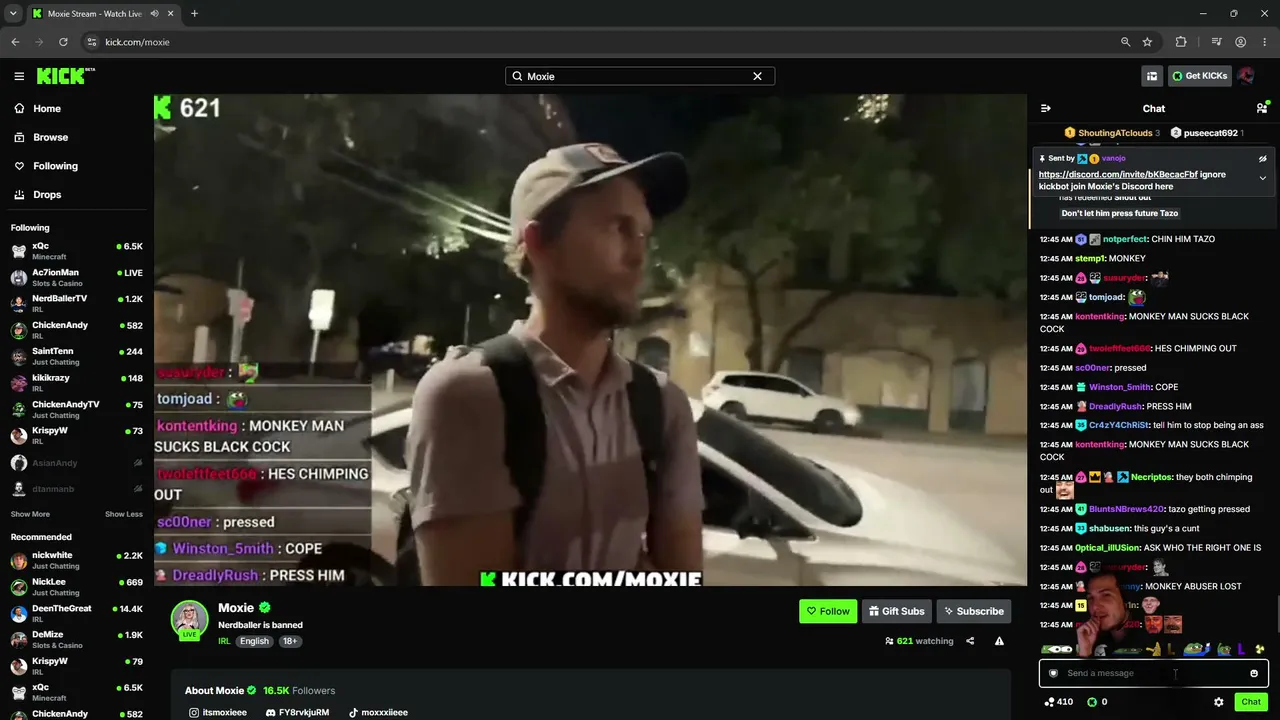Click the Moxie search box

coord(639,76)
